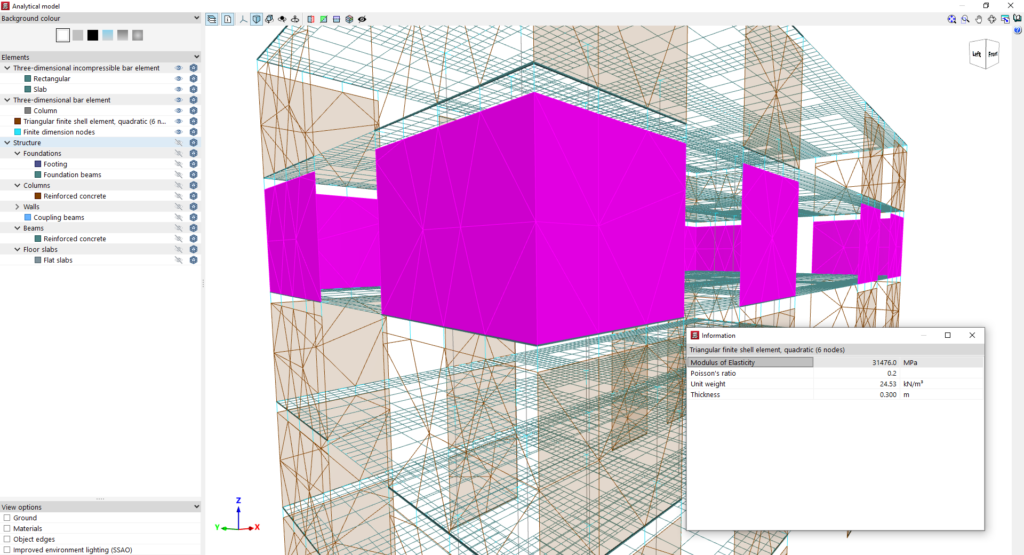
Task: Select the black background colour swatch
Action: pyautogui.click(x=93, y=35)
